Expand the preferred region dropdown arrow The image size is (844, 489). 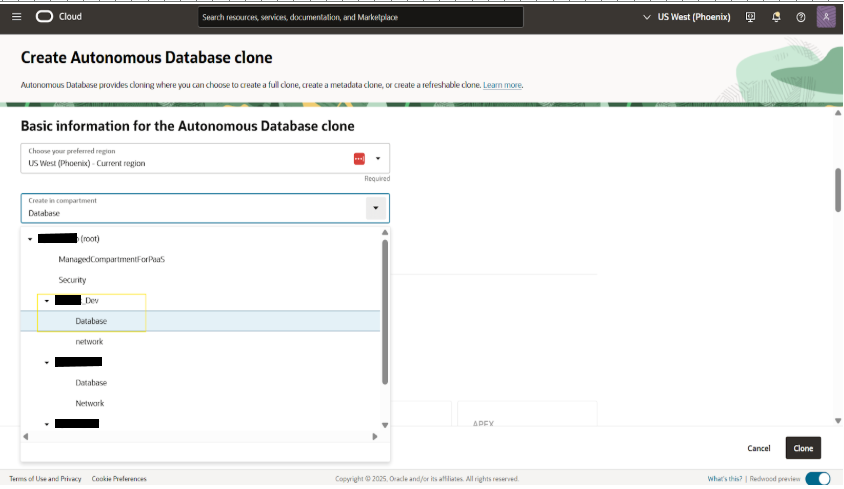pos(378,158)
